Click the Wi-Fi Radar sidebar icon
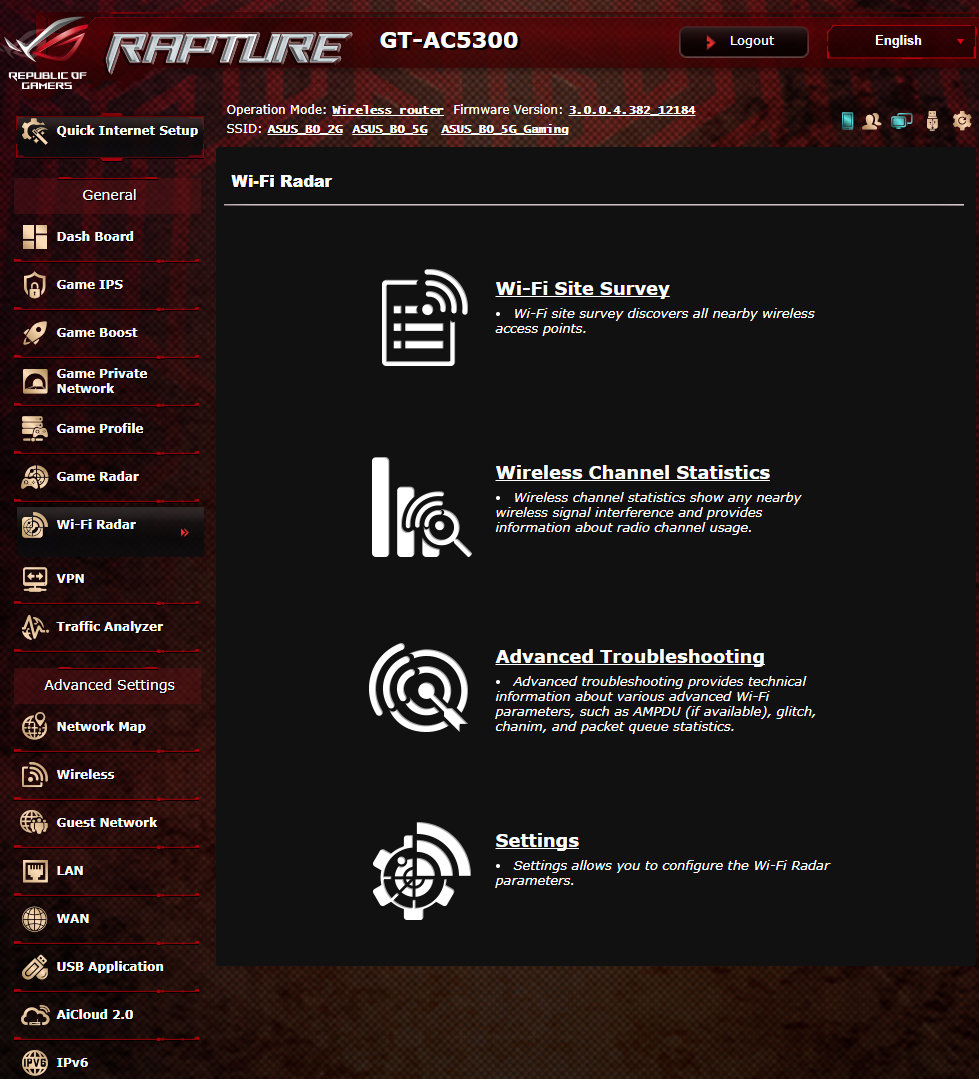 (34, 525)
